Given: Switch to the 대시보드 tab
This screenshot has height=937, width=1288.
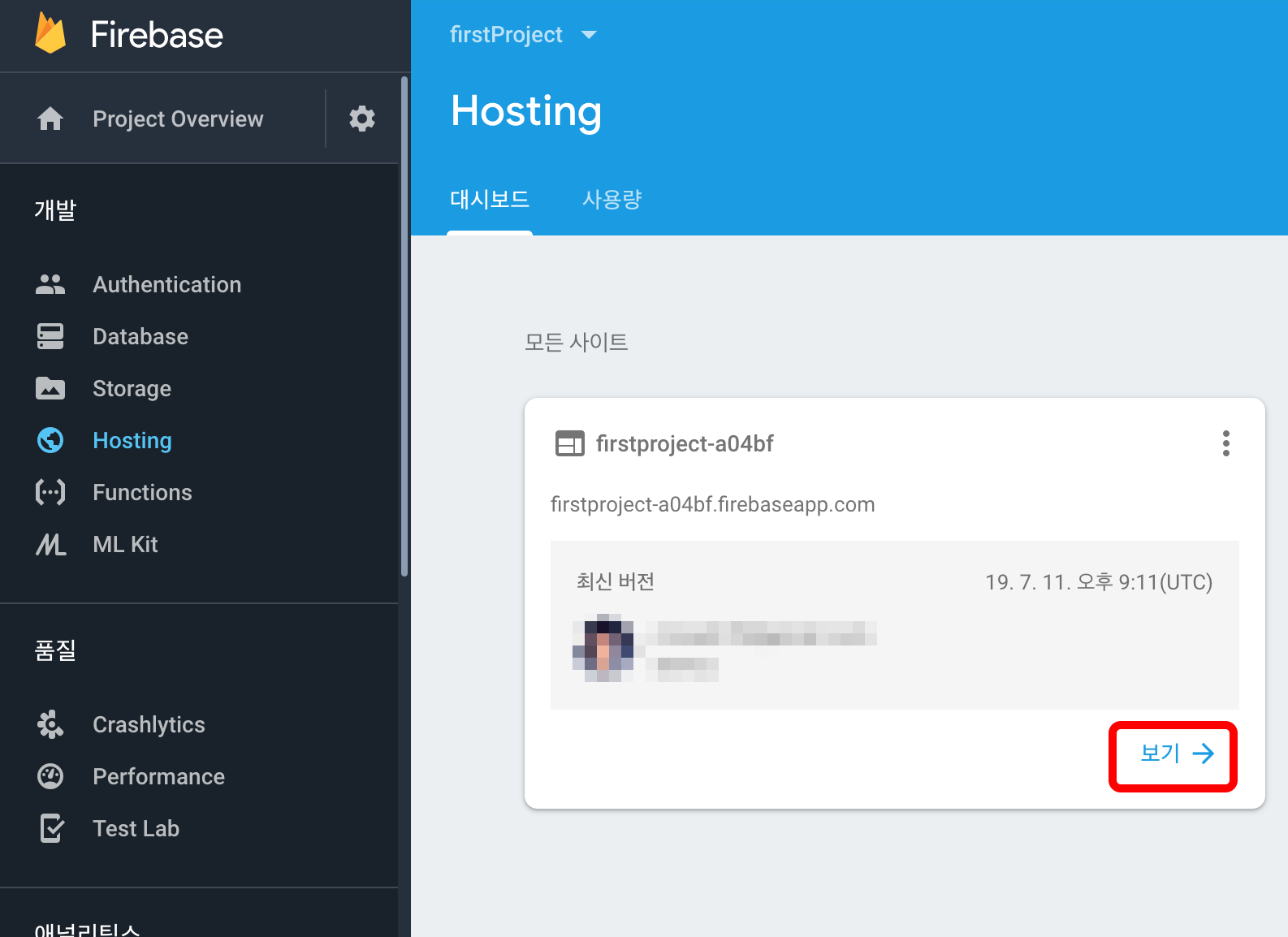Looking at the screenshot, I should [x=490, y=199].
